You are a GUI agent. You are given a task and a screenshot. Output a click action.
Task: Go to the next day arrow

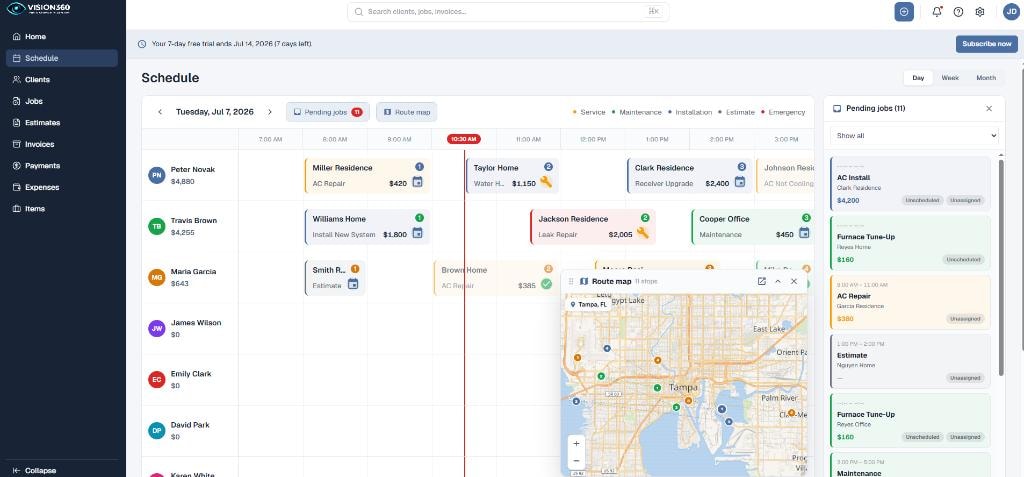[x=270, y=112]
